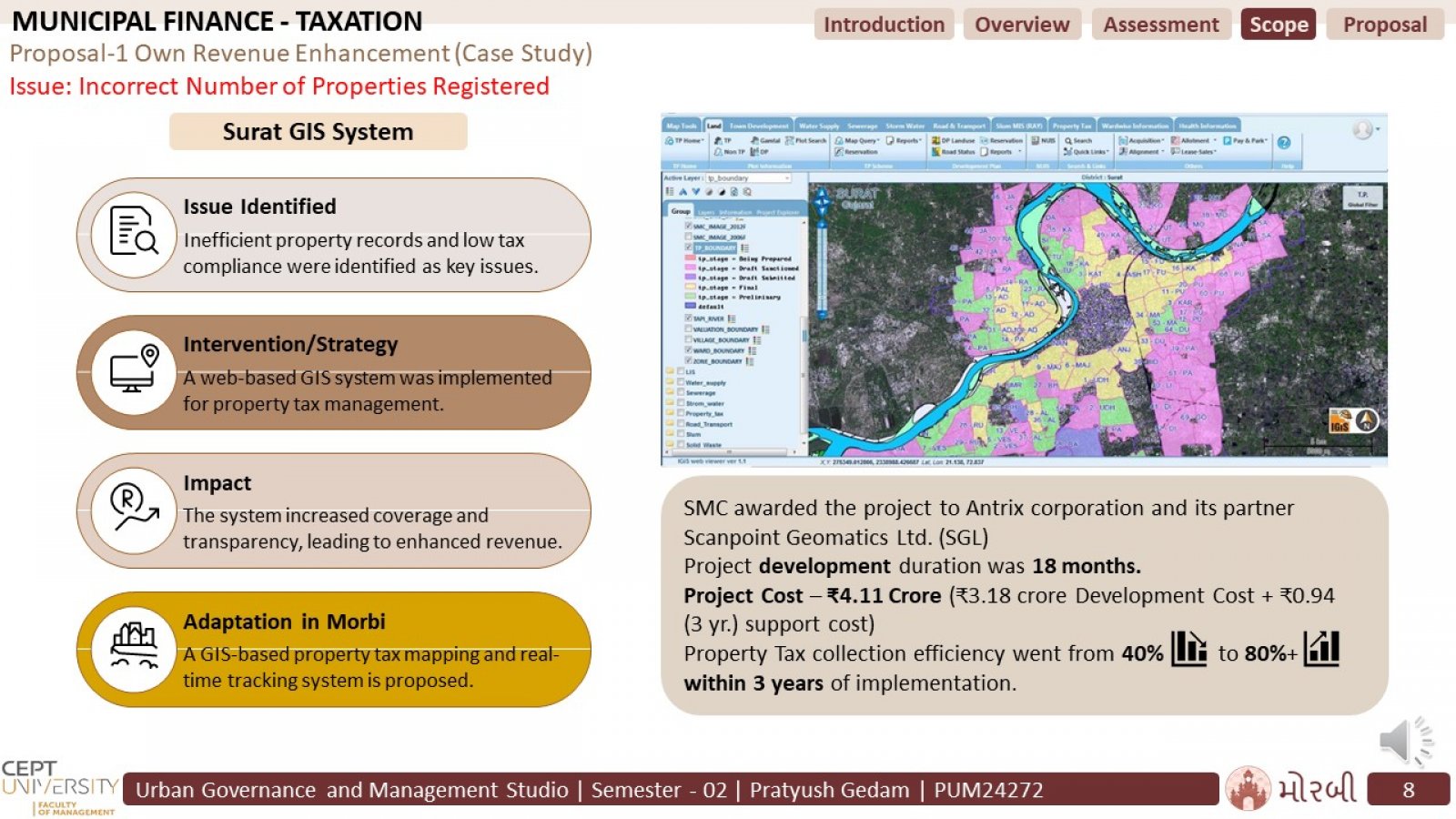Viewport: 1456px width, 819px height.
Task: Open the Acquisition dropdown
Action: (x=1141, y=141)
